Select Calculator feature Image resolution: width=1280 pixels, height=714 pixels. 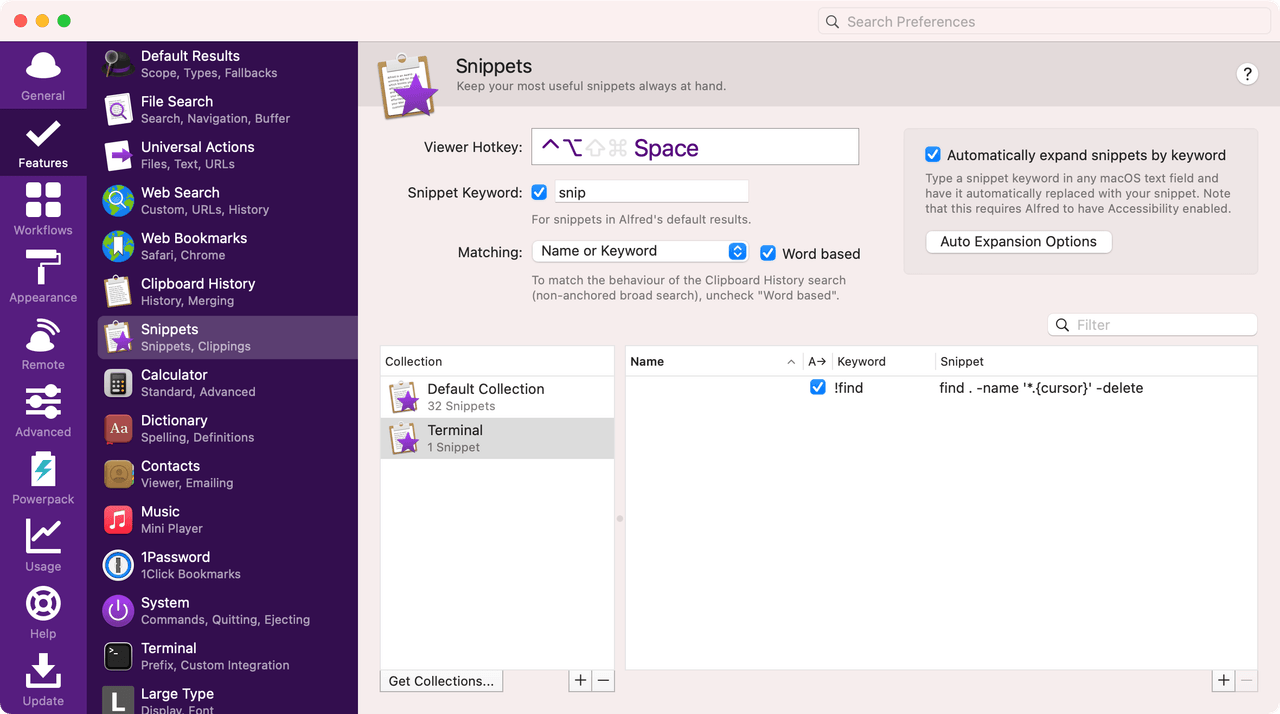point(228,383)
